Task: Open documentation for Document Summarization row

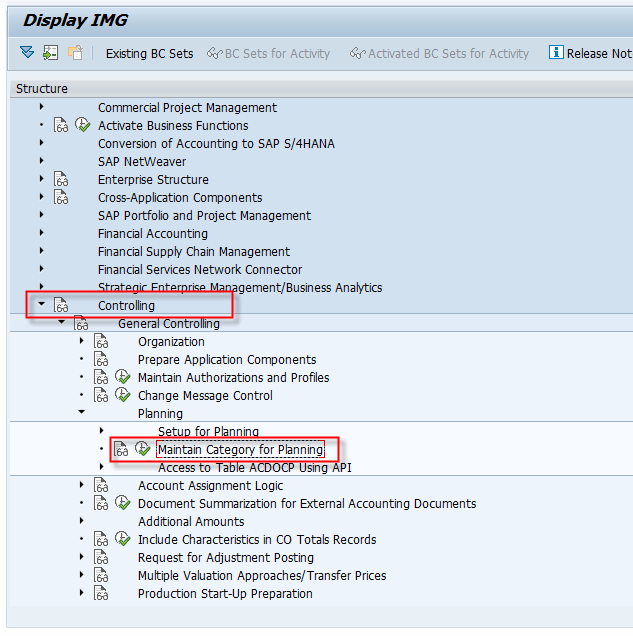Action: pyautogui.click(x=101, y=503)
